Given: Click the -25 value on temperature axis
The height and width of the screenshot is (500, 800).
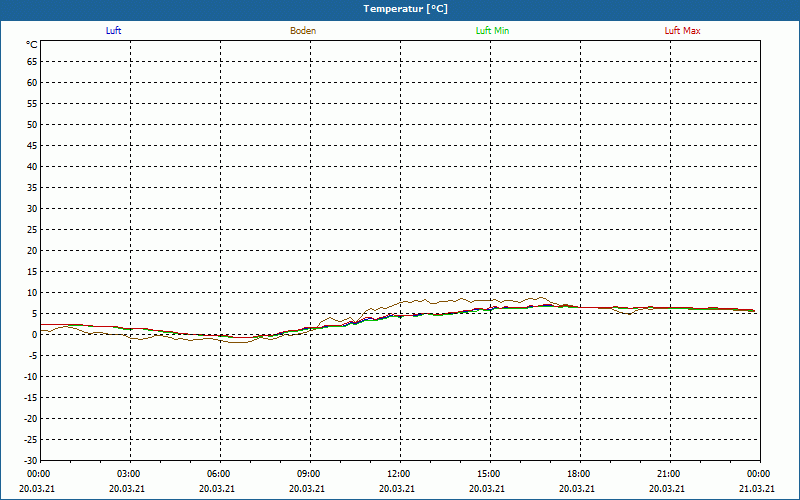Looking at the screenshot, I should point(31,440).
